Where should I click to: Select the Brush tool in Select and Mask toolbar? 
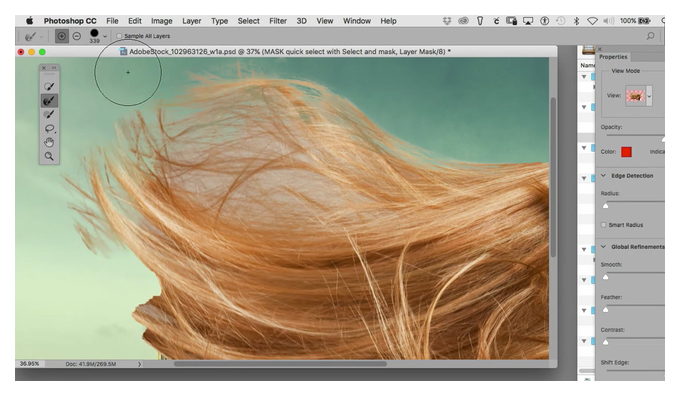[x=49, y=115]
